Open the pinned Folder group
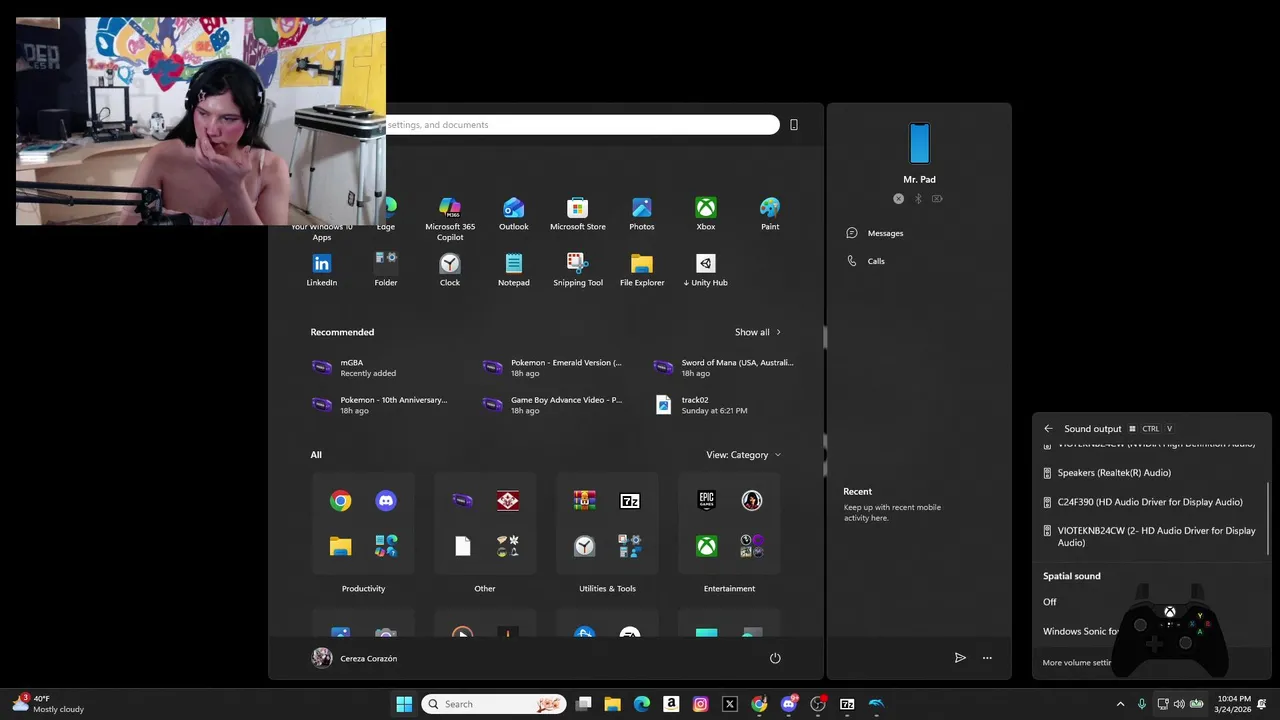The width and height of the screenshot is (1280, 720). [x=386, y=270]
